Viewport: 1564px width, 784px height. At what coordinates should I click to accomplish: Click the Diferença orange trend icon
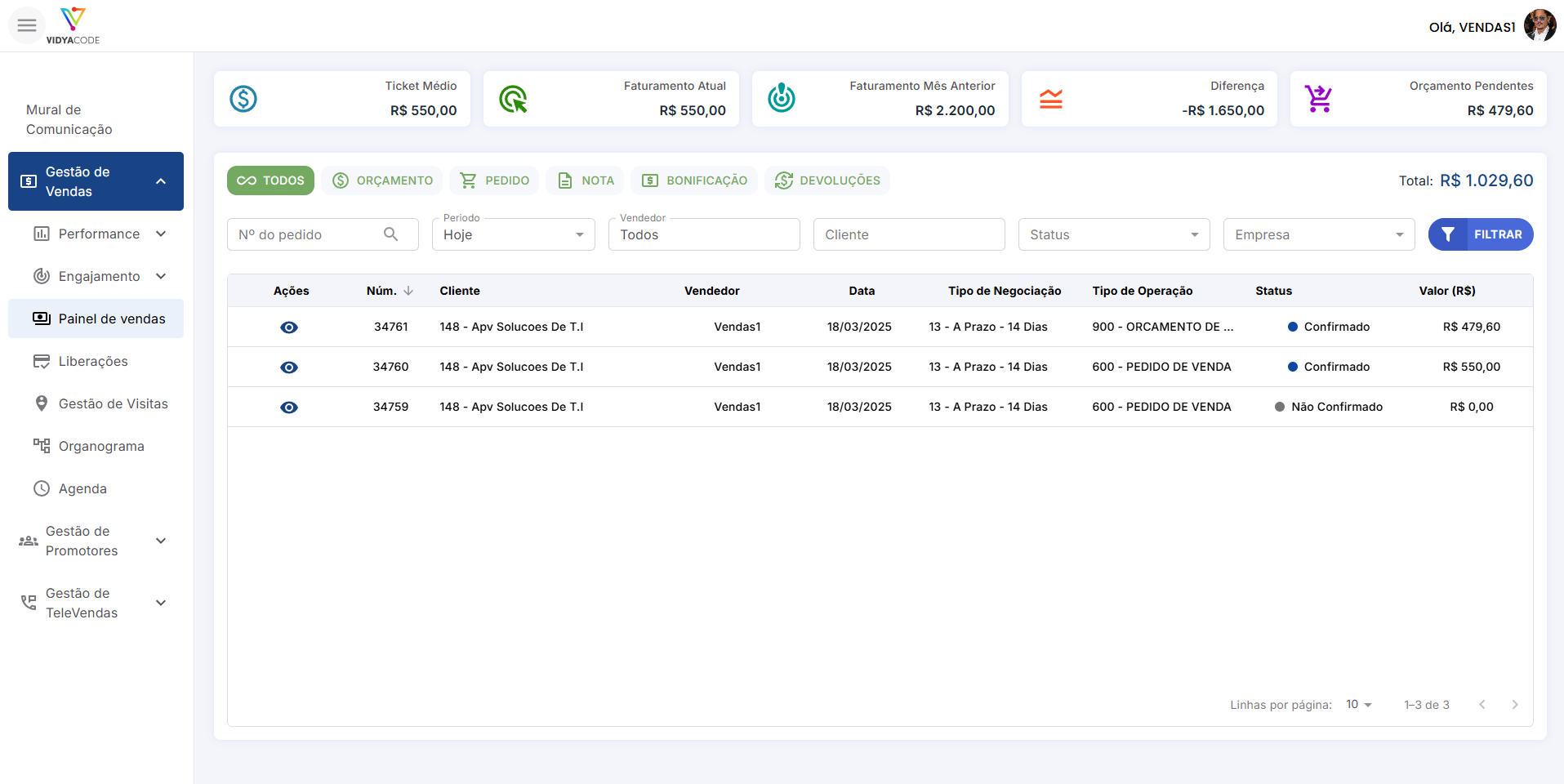coord(1051,99)
